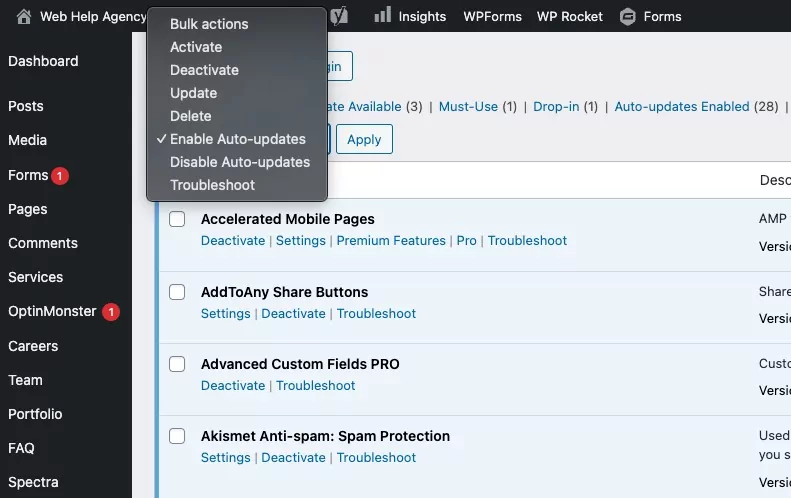Open Settings for Accelerated Mobile Pages

tap(301, 241)
